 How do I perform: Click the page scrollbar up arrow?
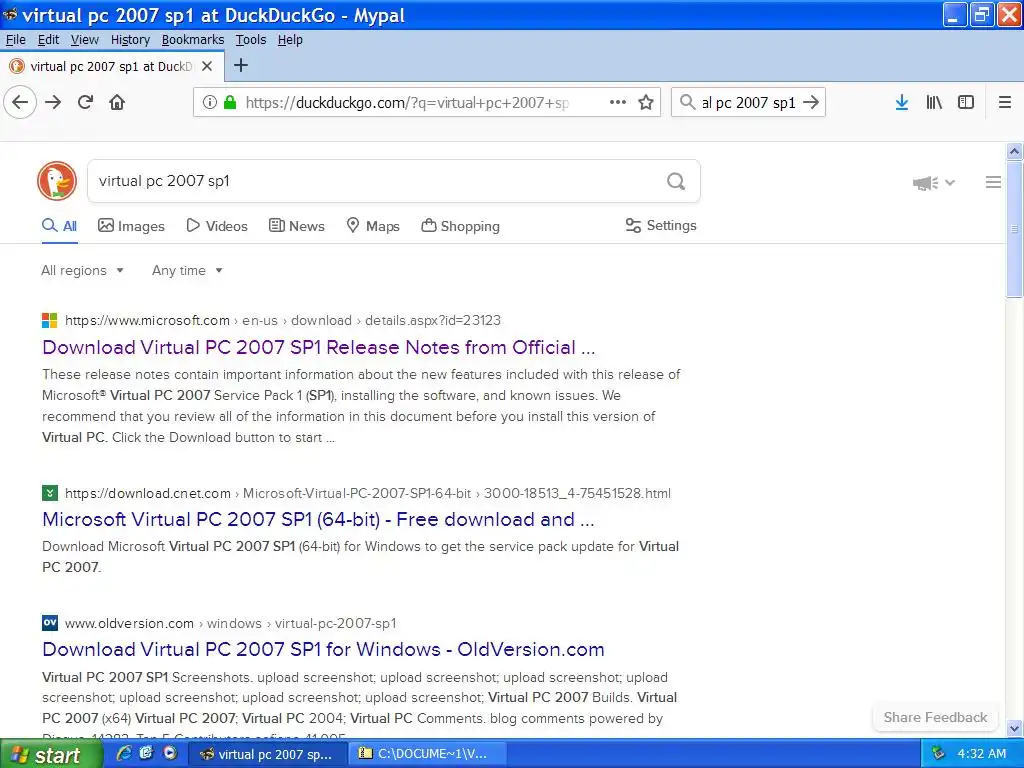[1014, 152]
